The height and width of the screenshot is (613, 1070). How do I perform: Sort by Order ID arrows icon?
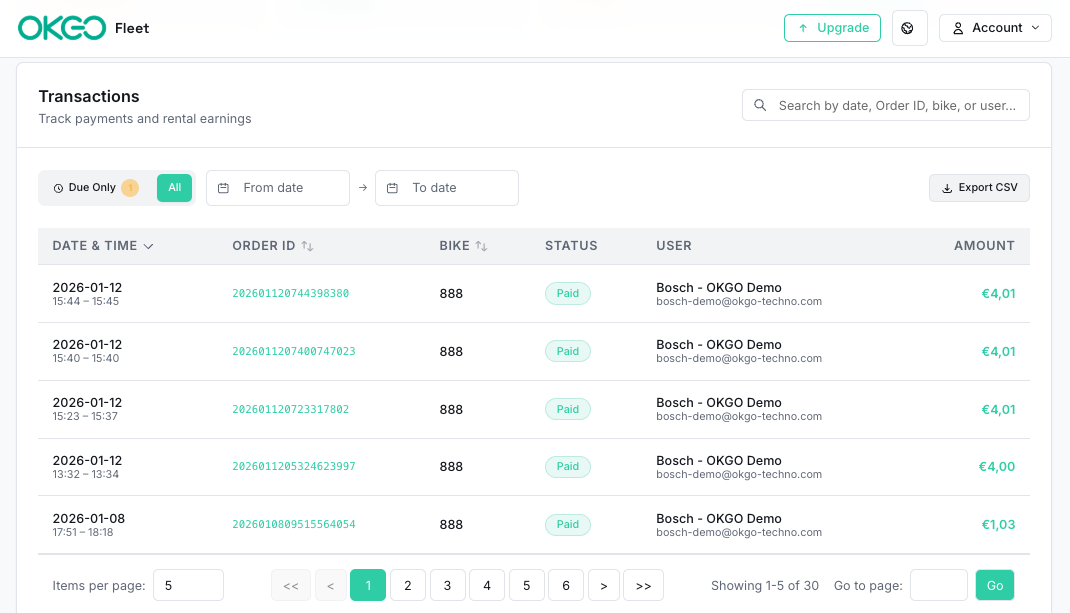click(308, 246)
